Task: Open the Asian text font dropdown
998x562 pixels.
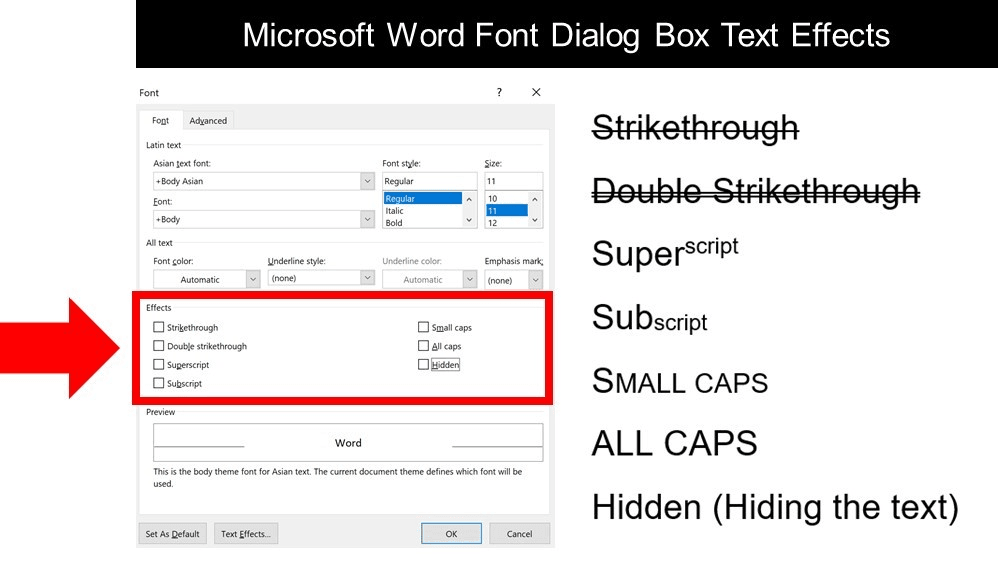Action: (x=367, y=181)
